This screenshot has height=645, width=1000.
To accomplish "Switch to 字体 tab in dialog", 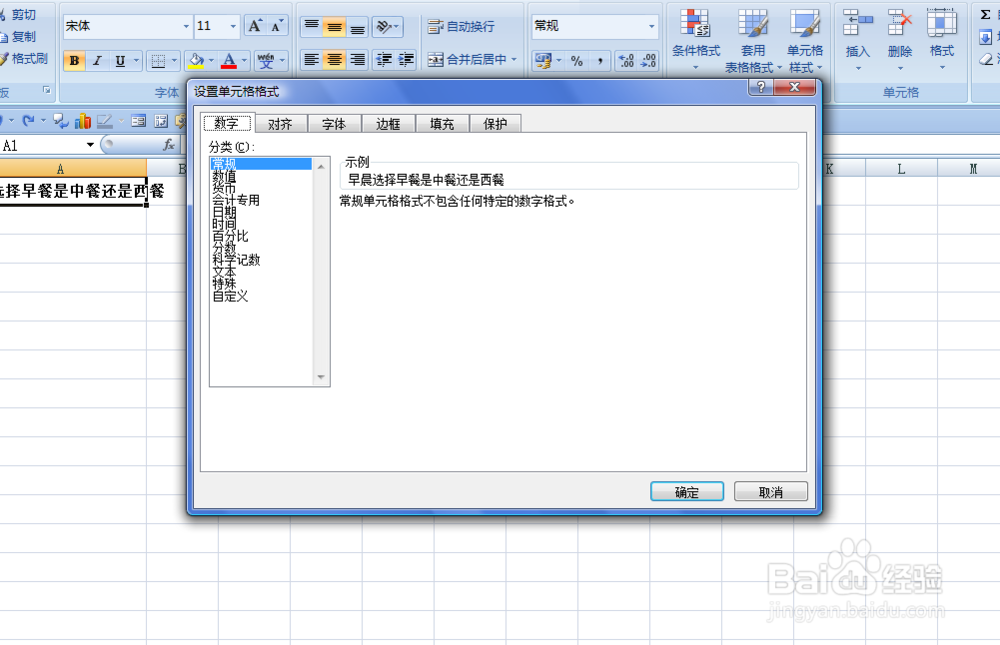I will pyautogui.click(x=334, y=124).
